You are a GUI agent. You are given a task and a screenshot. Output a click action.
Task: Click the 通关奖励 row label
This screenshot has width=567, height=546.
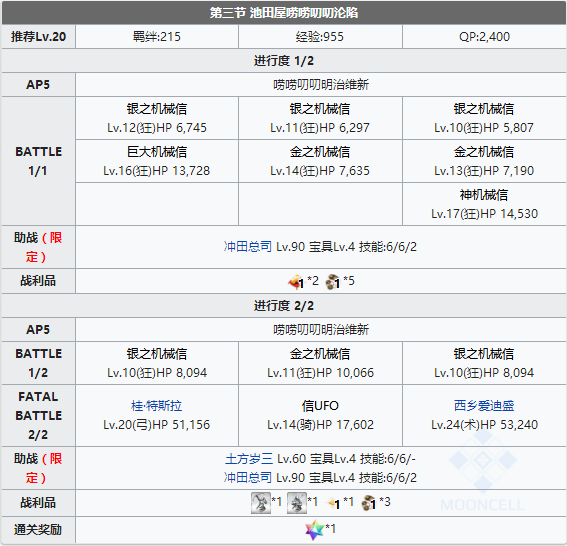pyautogui.click(x=38, y=530)
